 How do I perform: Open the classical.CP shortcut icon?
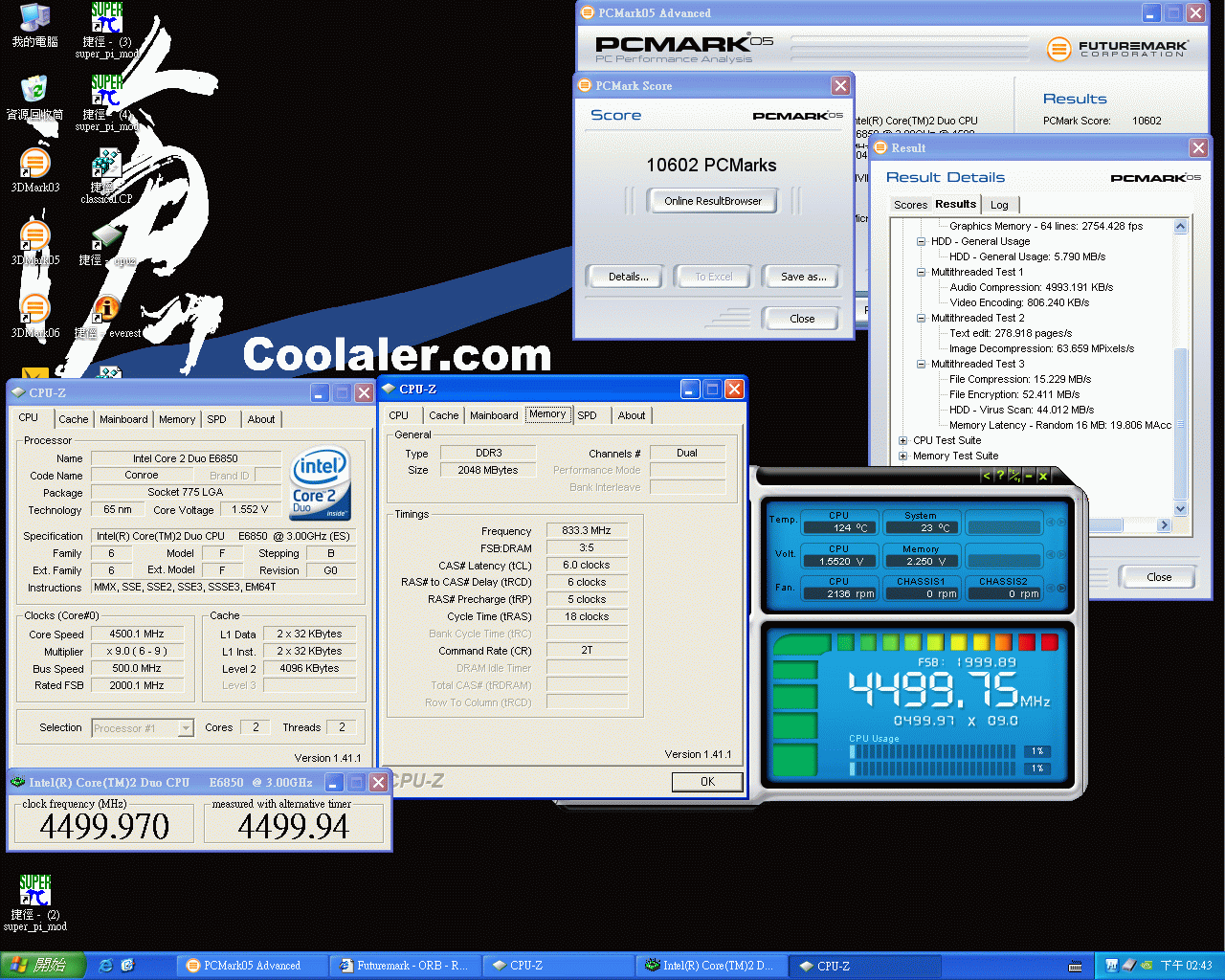pyautogui.click(x=106, y=176)
